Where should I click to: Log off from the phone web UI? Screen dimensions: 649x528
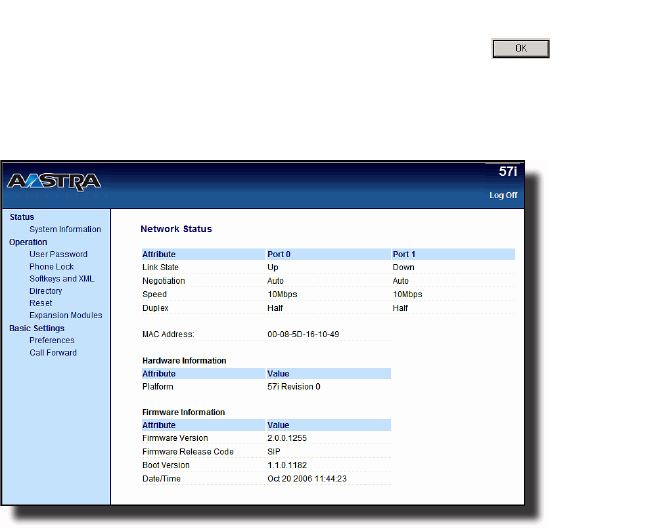point(503,195)
